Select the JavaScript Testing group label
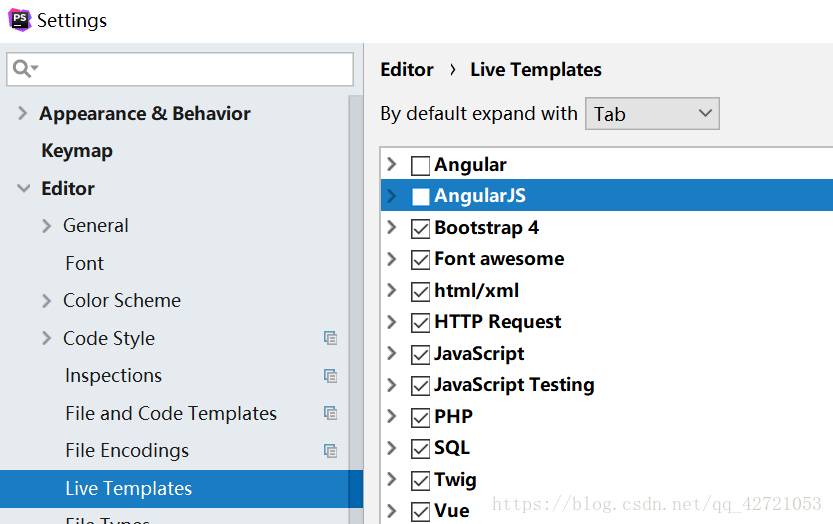The height and width of the screenshot is (524, 833). (514, 385)
